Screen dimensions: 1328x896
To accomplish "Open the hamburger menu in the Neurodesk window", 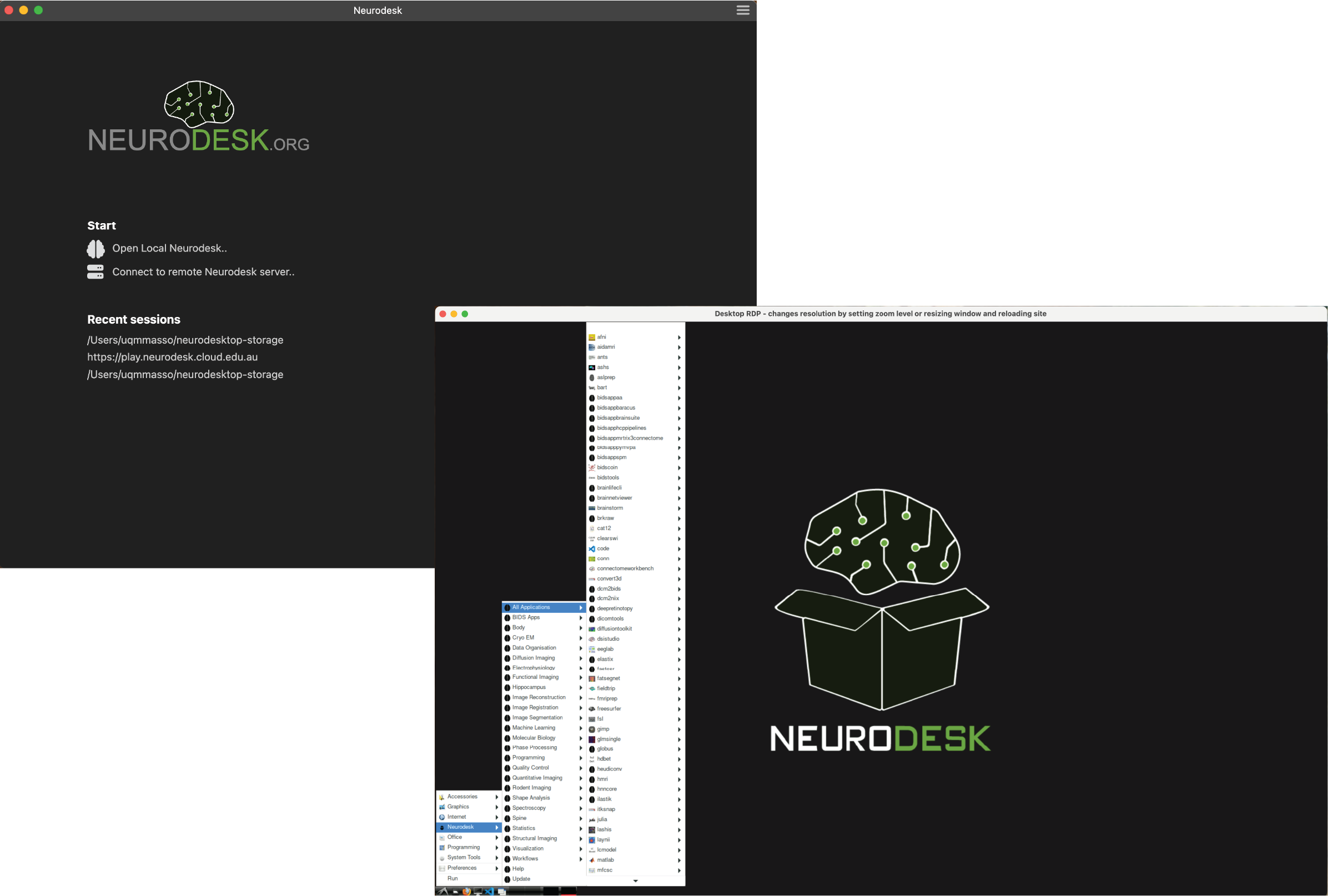I will tap(742, 9).
